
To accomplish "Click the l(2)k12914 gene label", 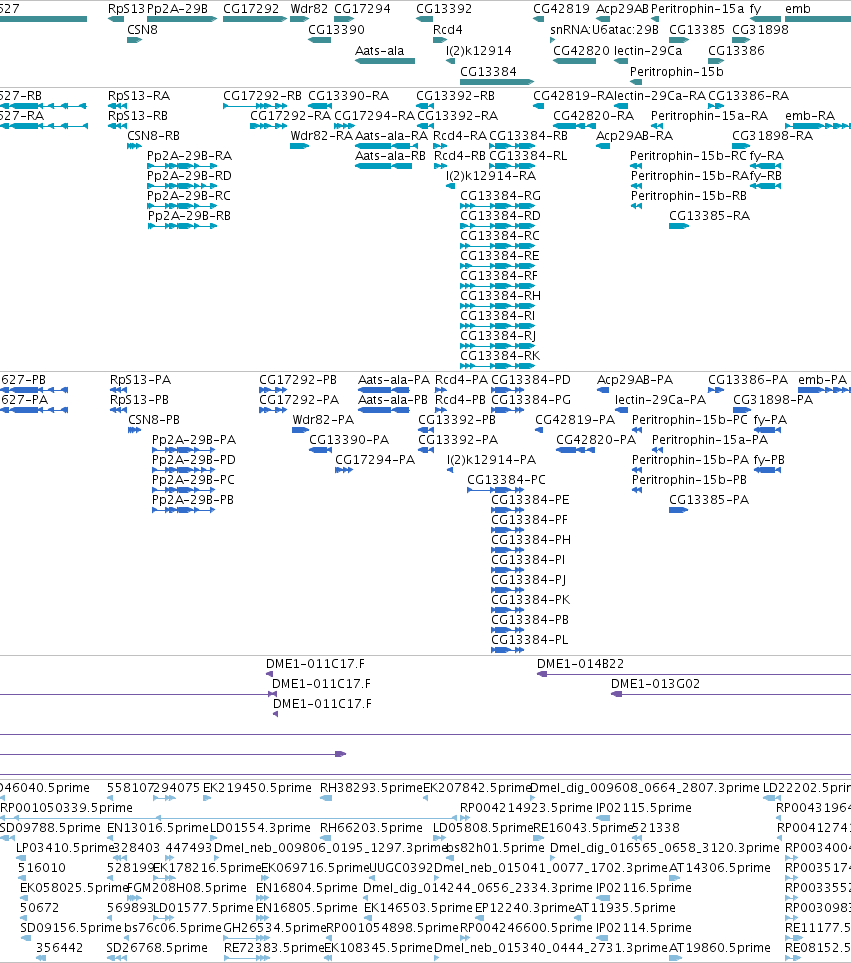I will [x=479, y=50].
